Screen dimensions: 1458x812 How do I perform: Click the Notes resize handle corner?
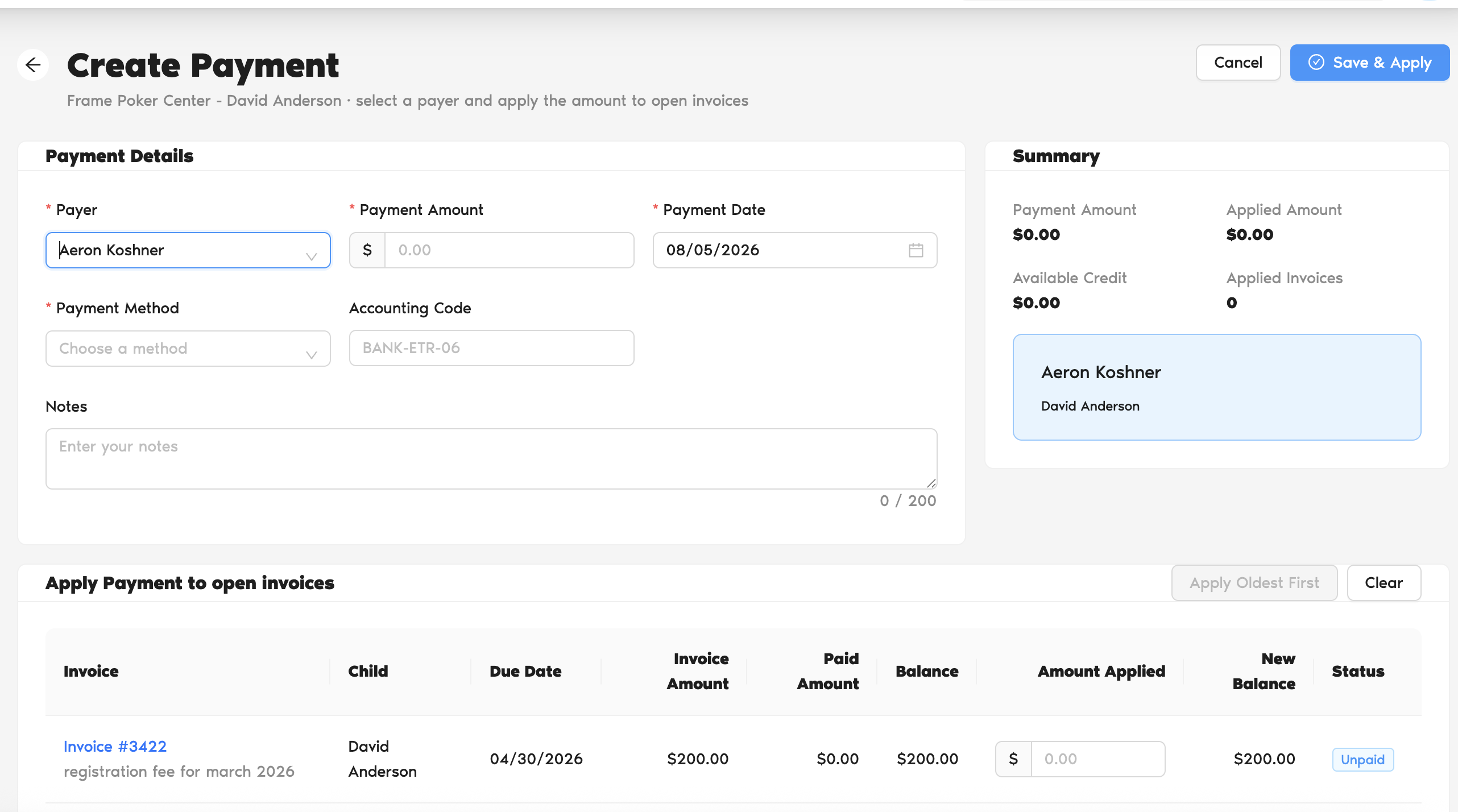tap(931, 483)
